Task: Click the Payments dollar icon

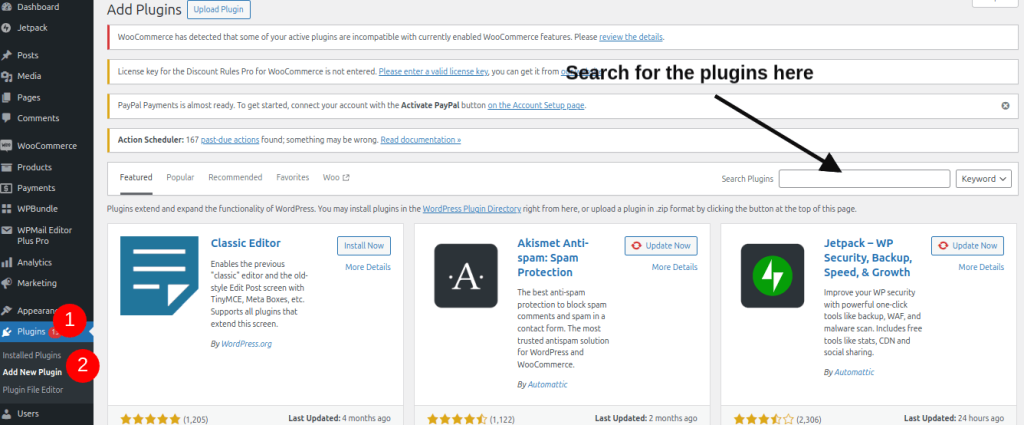Action: (7, 188)
